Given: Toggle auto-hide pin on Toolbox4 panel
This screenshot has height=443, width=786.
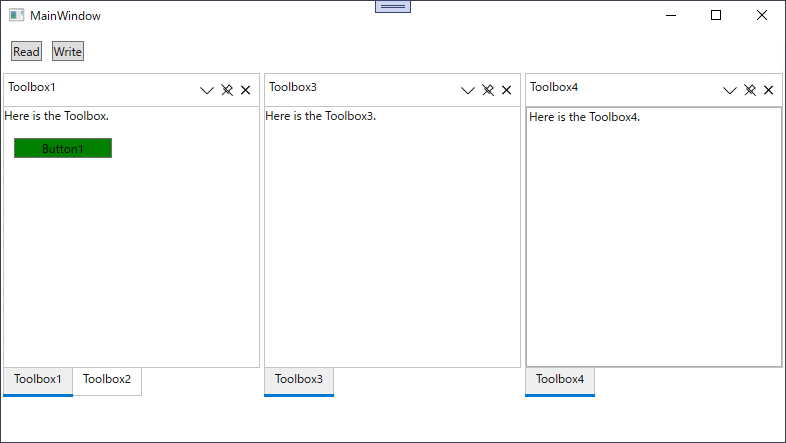Looking at the screenshot, I should pyautogui.click(x=750, y=90).
